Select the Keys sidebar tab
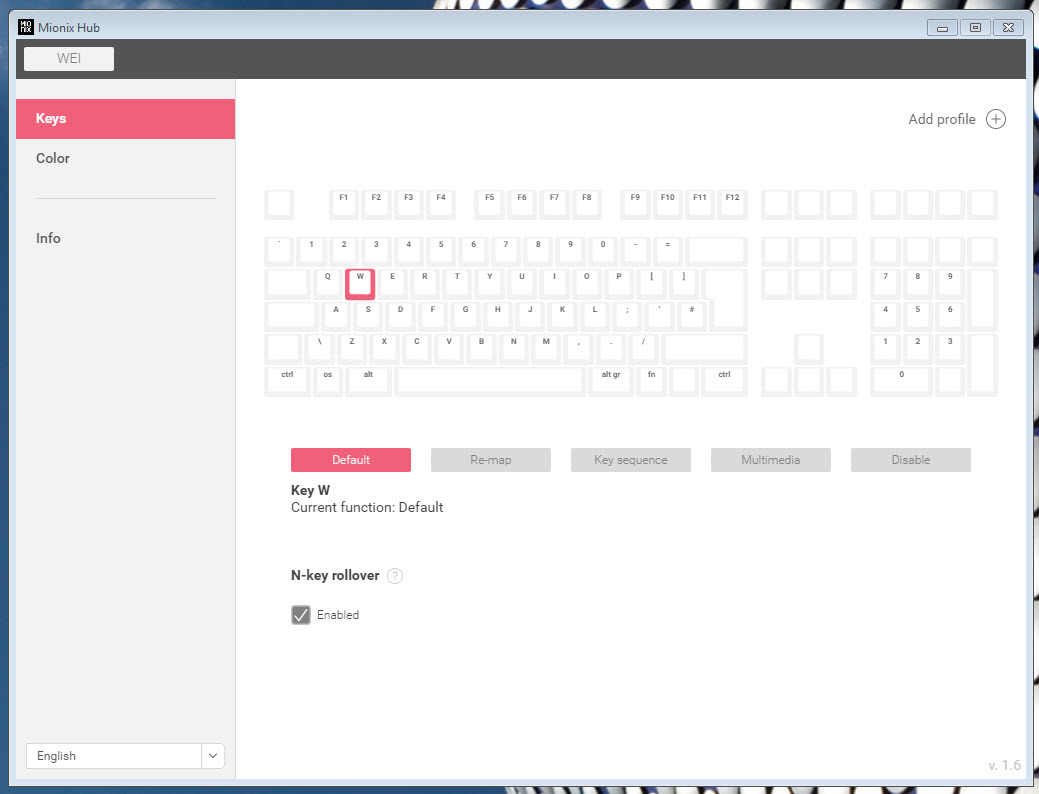The image size is (1039, 794). click(125, 119)
